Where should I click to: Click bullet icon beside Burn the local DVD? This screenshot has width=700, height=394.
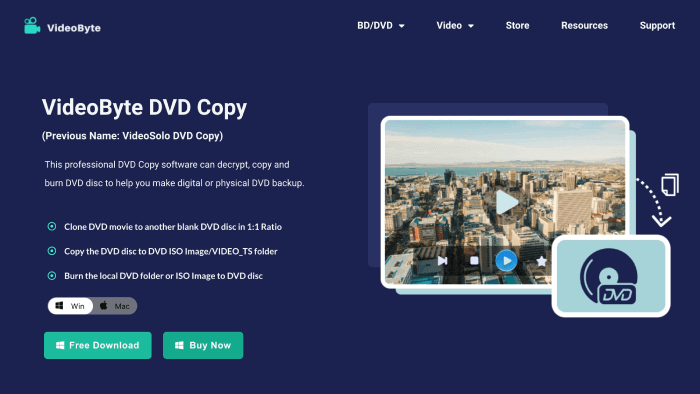[52, 276]
